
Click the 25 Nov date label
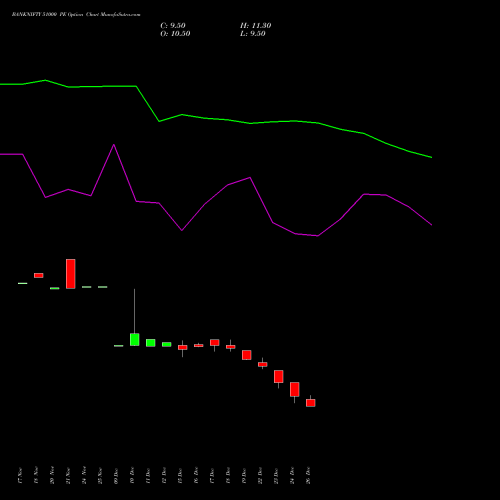[x=100, y=475]
